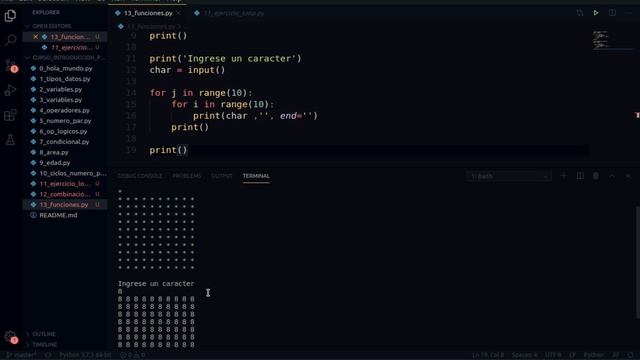Open the Run and Debug view
The width and height of the screenshot is (640, 360).
coord(10,90)
